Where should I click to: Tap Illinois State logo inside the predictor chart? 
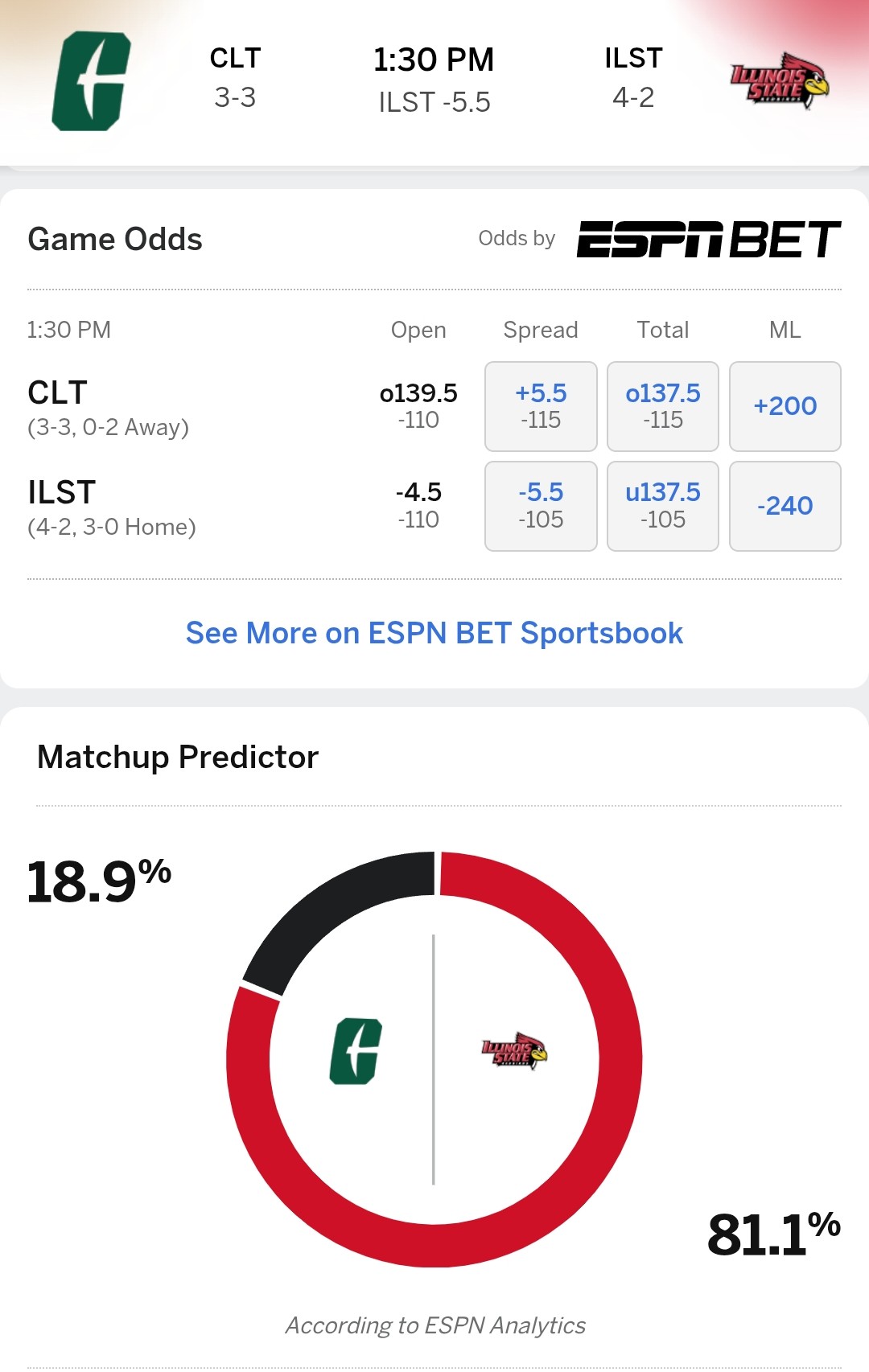(x=514, y=1051)
